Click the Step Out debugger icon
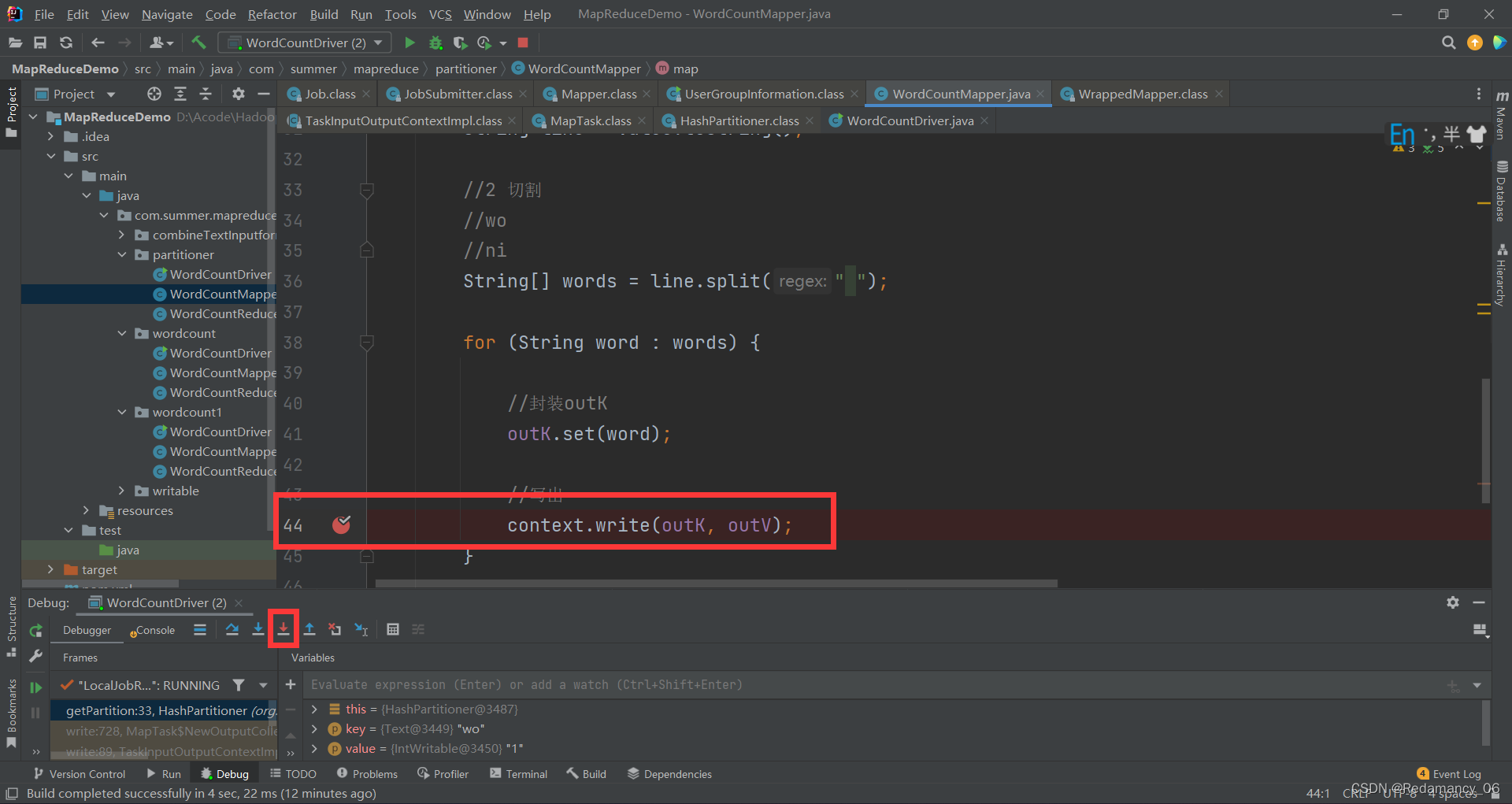Viewport: 1512px width, 804px height. [309, 628]
